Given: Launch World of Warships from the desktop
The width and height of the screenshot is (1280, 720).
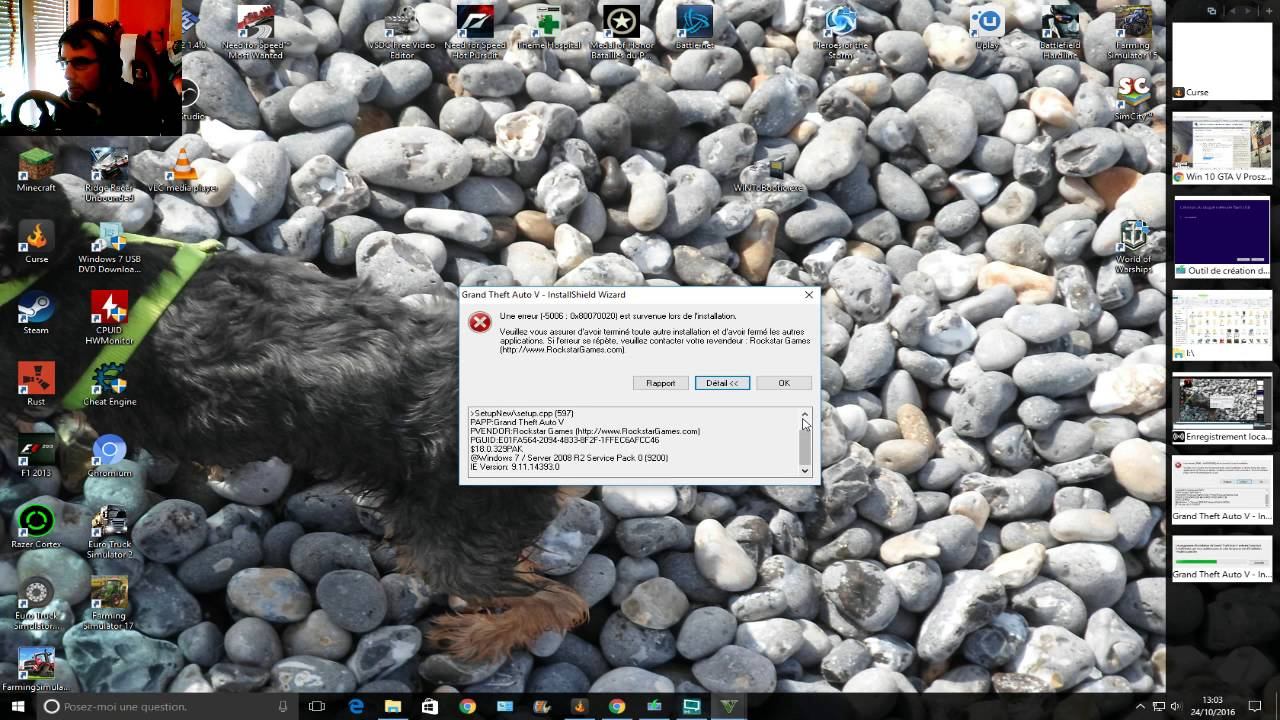Looking at the screenshot, I should pos(1133,247).
